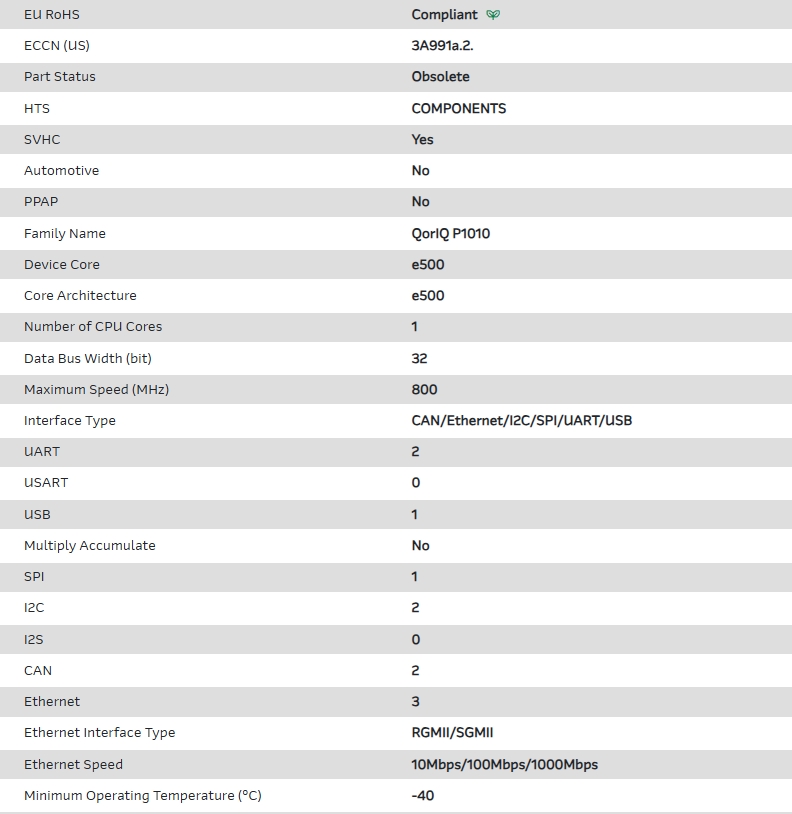
Task: Click the Data Bus Width (bit) label
Action: tap(88, 358)
